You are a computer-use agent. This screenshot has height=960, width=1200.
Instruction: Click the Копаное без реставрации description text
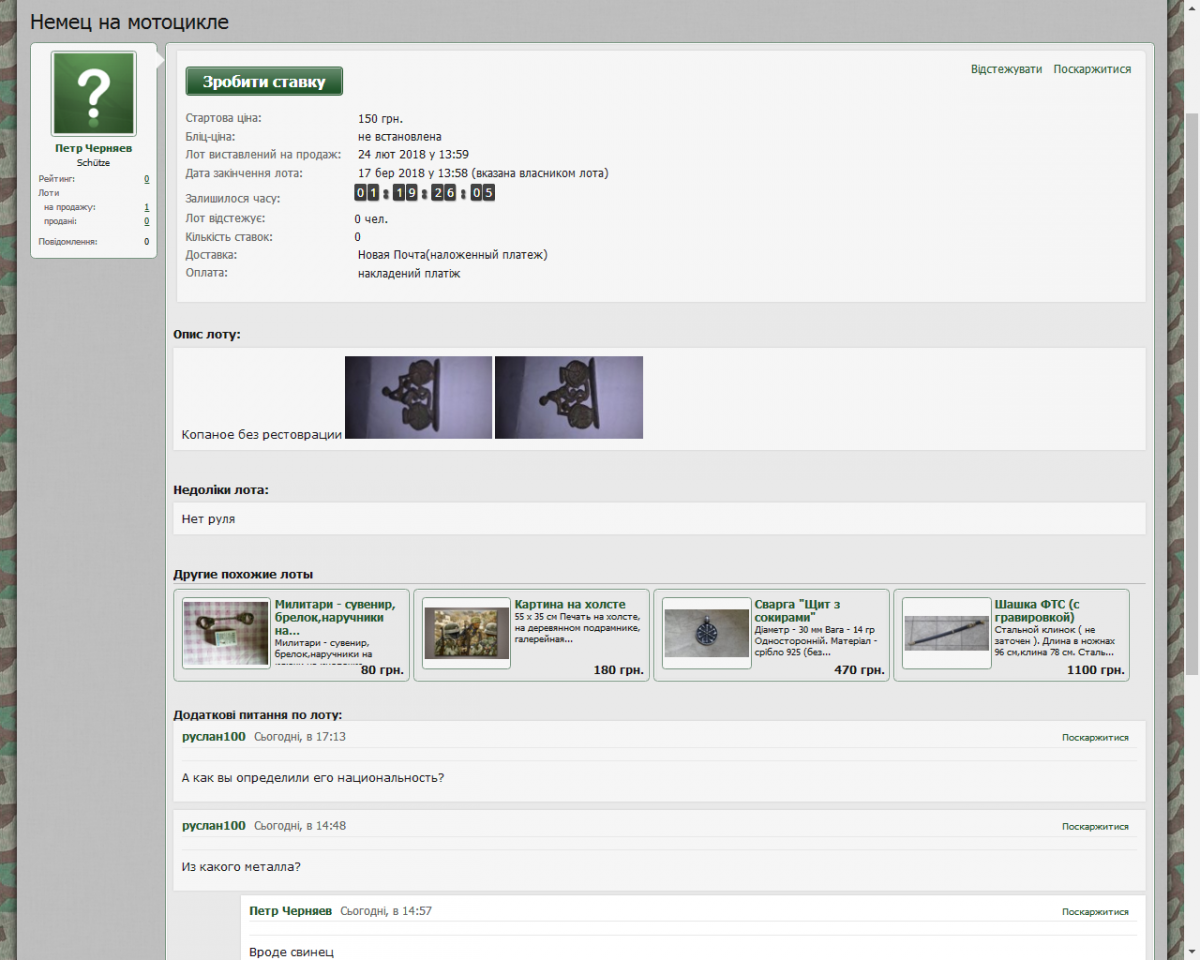[262, 434]
